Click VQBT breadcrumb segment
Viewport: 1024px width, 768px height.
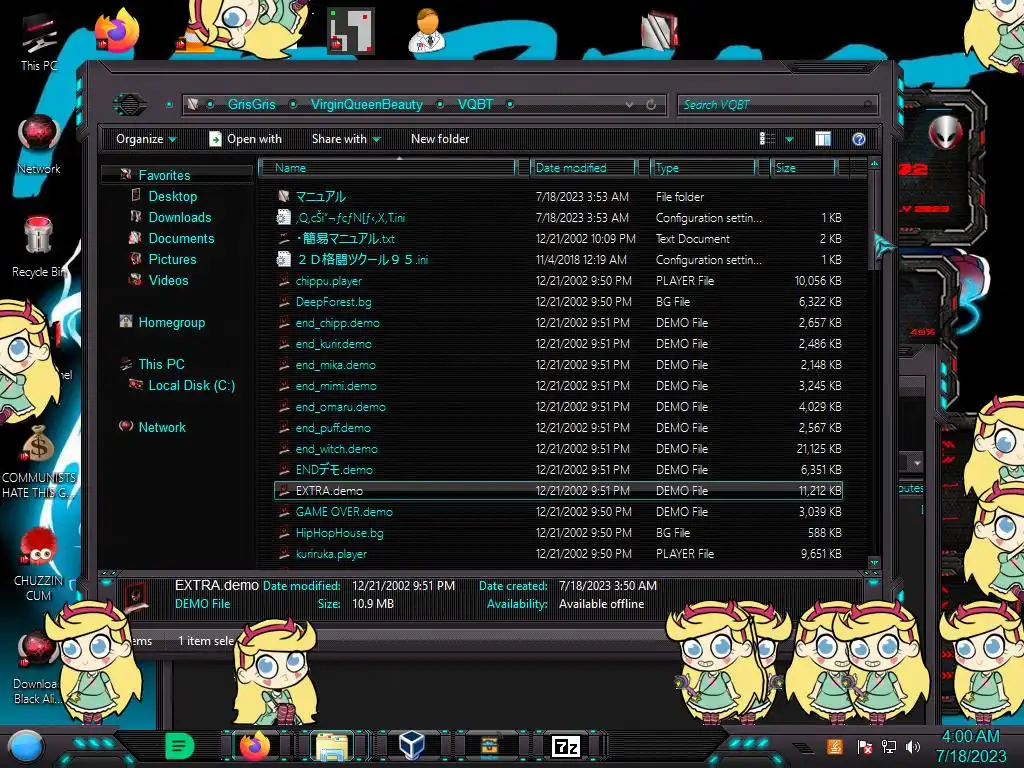(x=475, y=104)
